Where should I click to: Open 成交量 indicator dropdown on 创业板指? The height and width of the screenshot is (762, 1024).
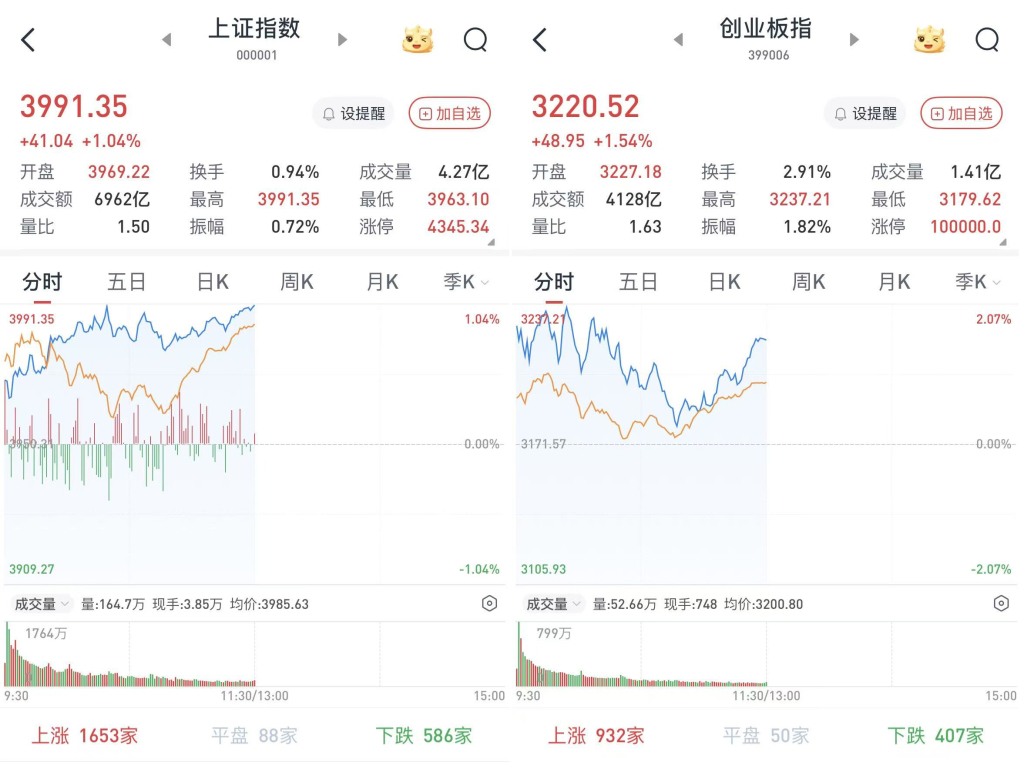point(553,604)
